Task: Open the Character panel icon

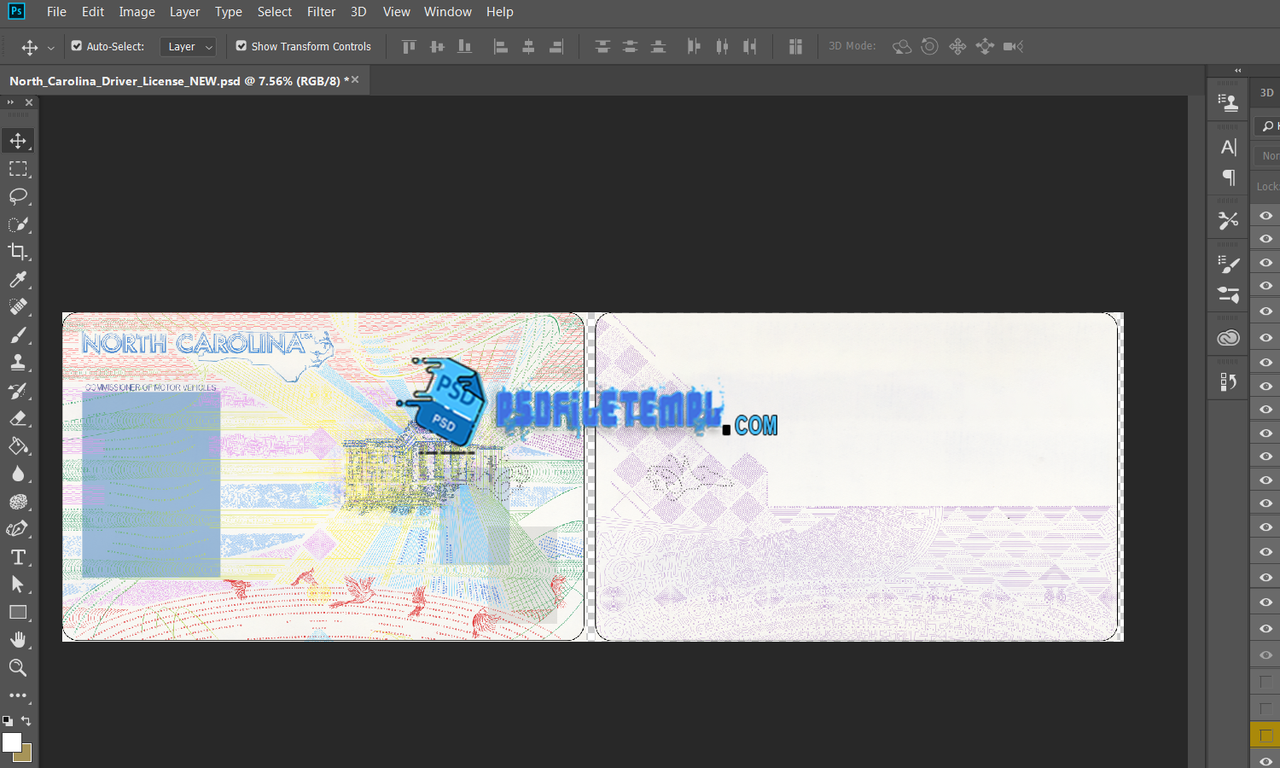Action: click(1228, 147)
